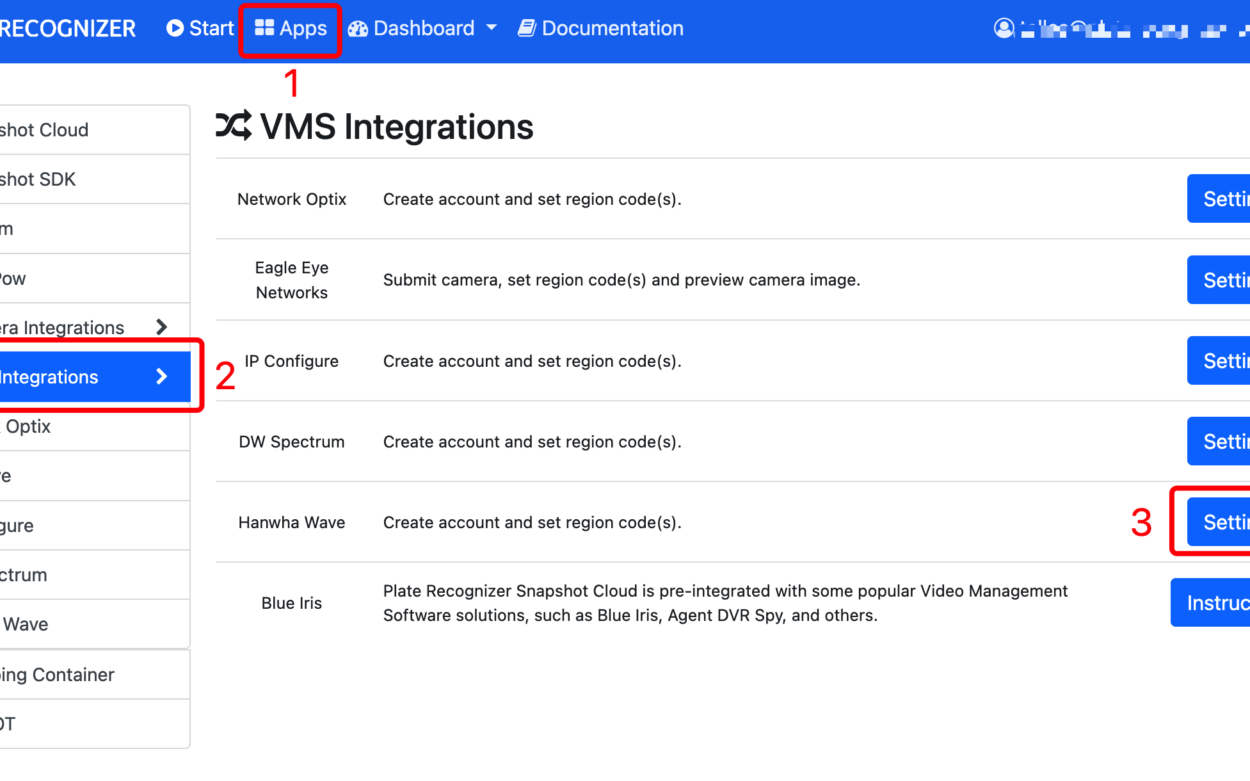Click the Network Optix row description text

(532, 199)
